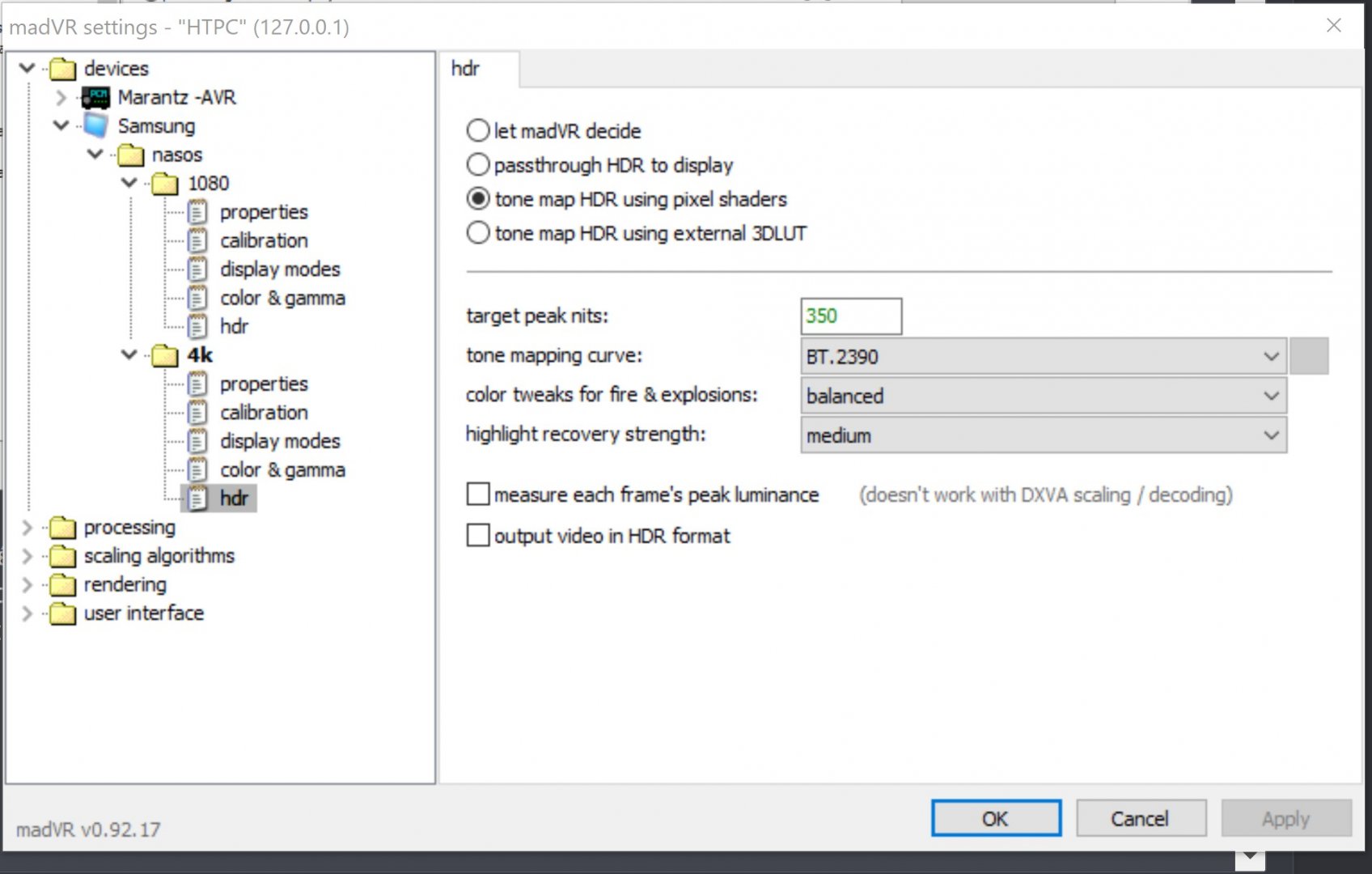Click the Marantz -AVR receiver device icon
This screenshot has height=874, width=1372.
(95, 98)
